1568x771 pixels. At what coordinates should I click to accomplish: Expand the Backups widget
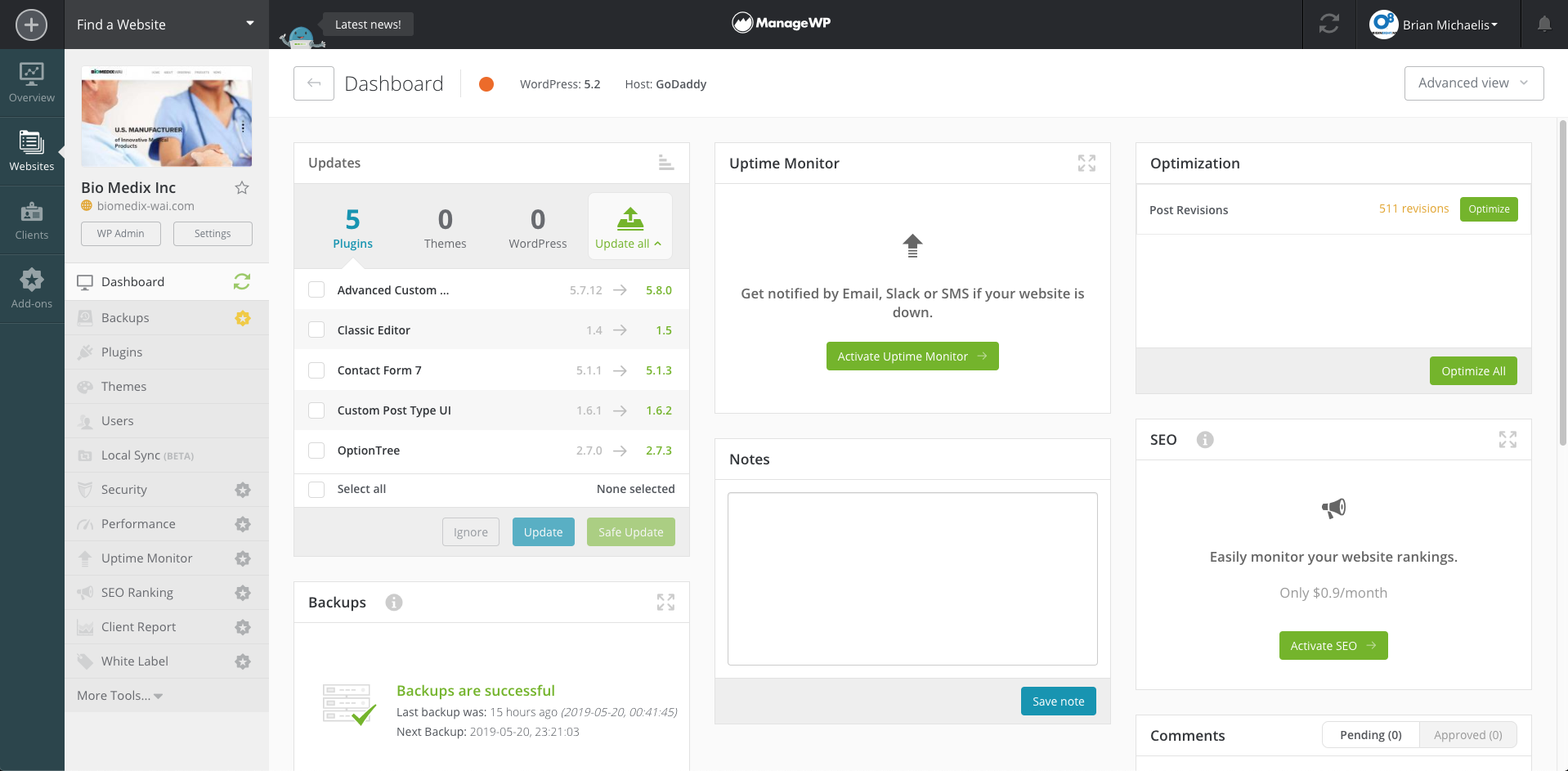click(x=665, y=603)
